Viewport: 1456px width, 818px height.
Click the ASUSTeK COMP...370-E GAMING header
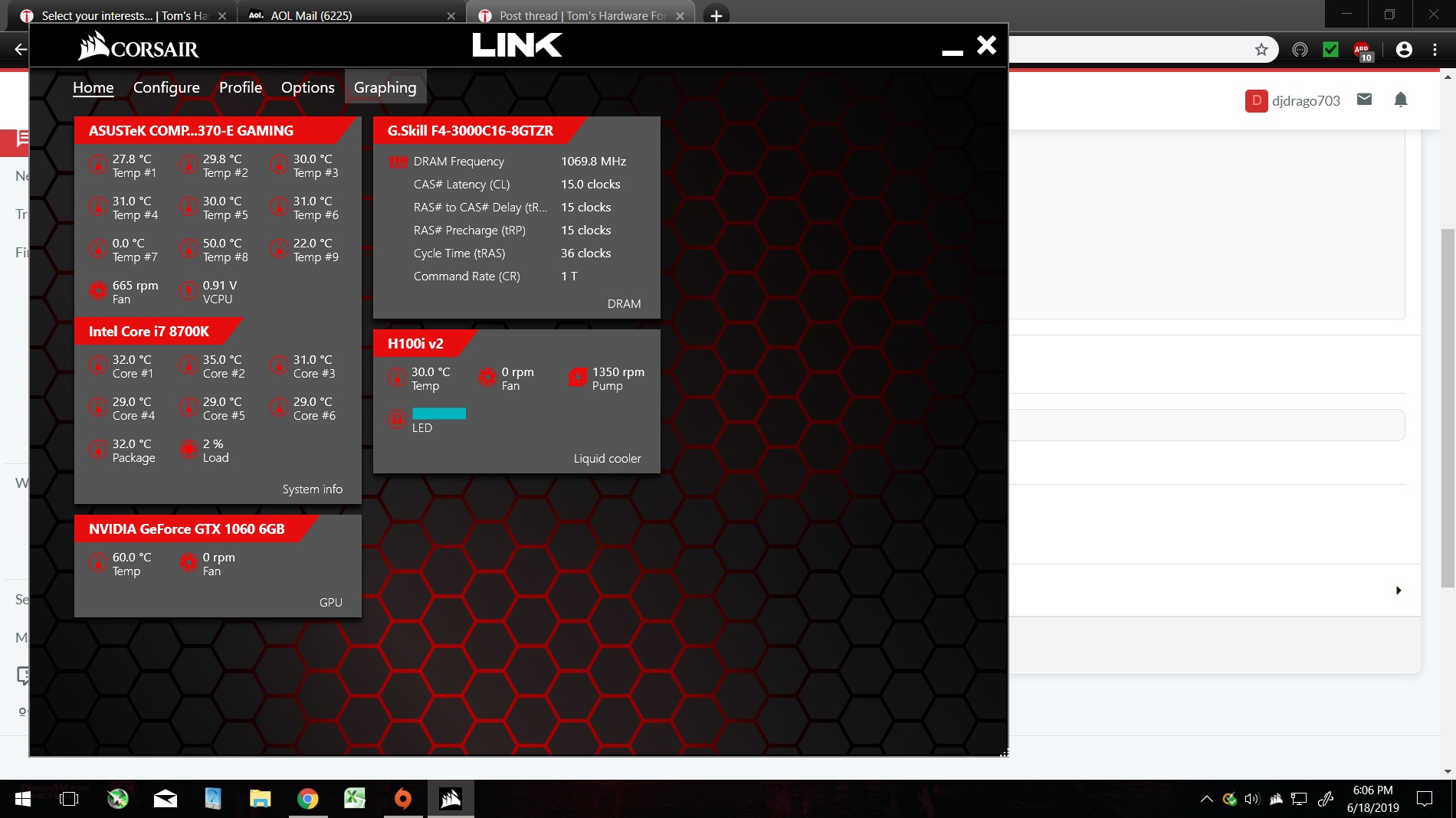tap(192, 131)
